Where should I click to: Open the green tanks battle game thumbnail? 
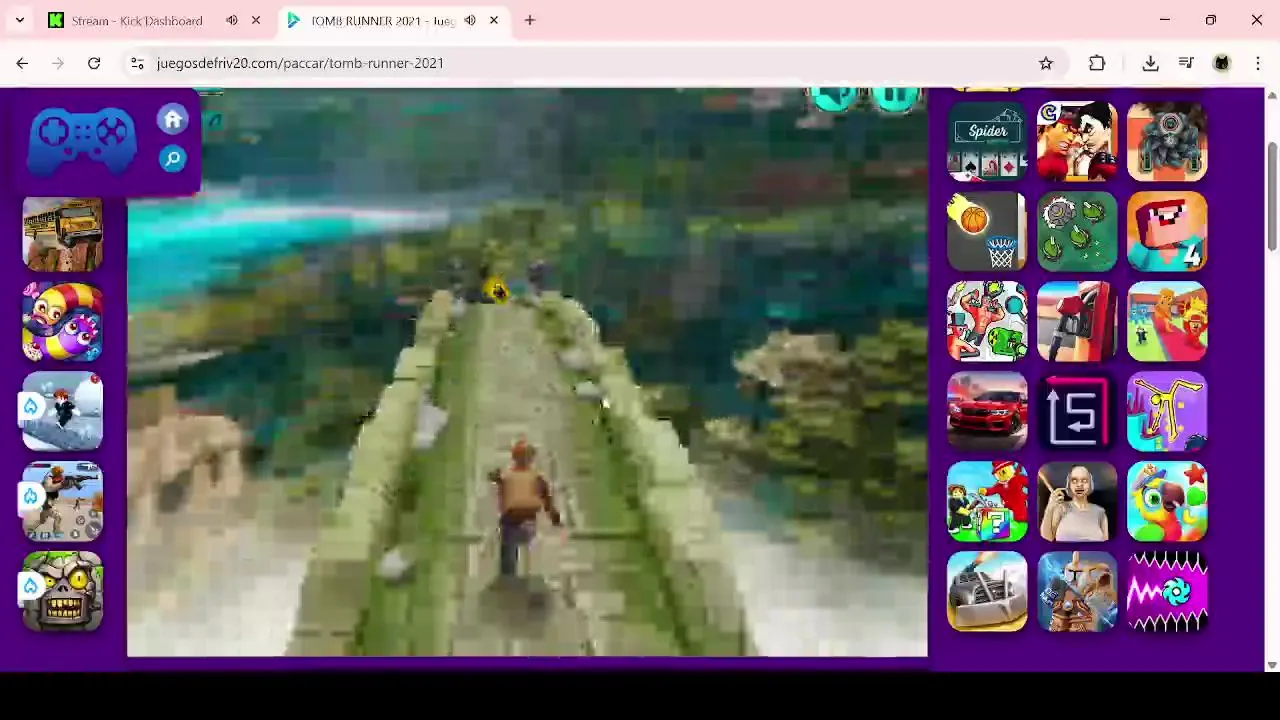pos(1077,231)
